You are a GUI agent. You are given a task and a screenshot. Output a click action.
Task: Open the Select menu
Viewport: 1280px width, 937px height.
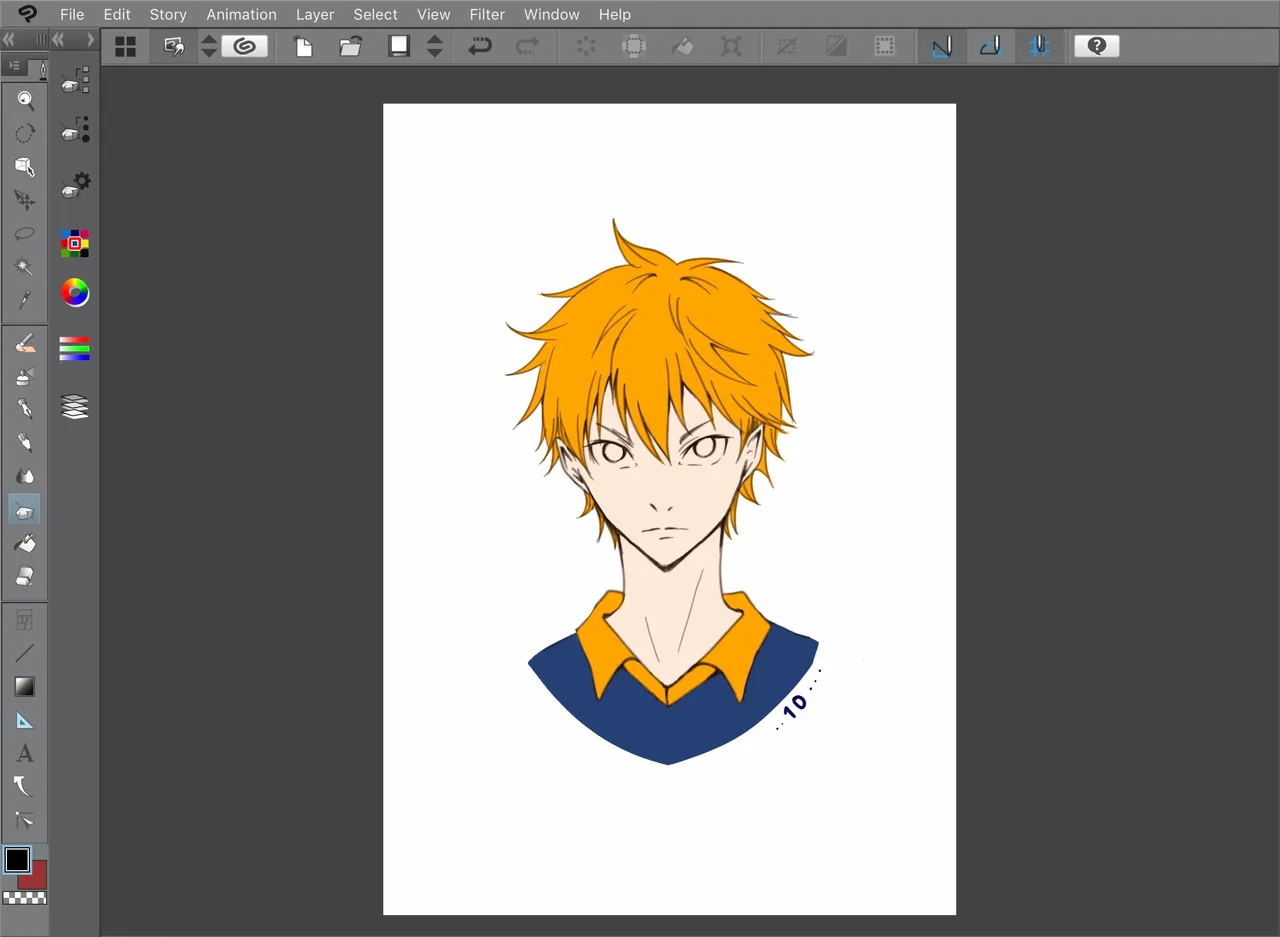(x=376, y=14)
